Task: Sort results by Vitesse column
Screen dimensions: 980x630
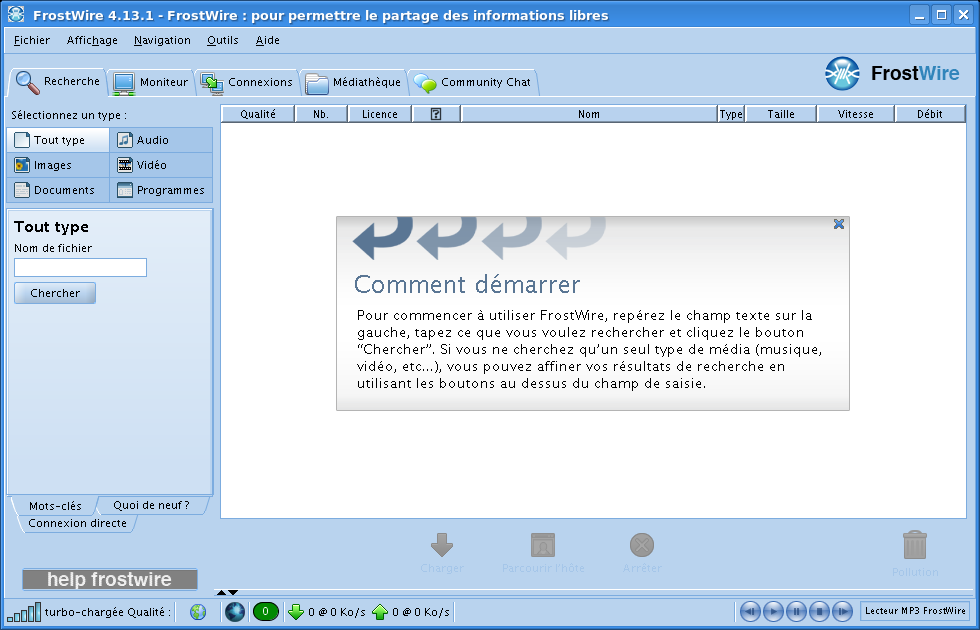Action: pos(856,114)
